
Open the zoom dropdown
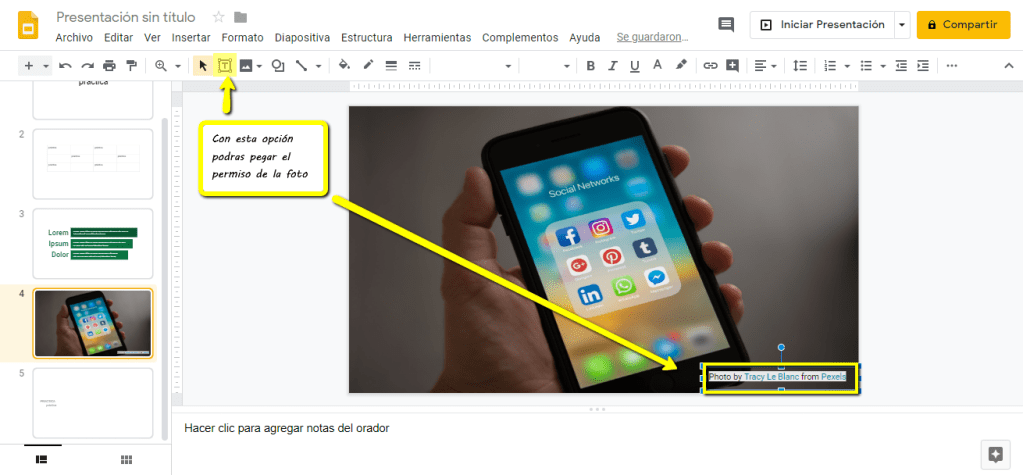tap(165, 66)
